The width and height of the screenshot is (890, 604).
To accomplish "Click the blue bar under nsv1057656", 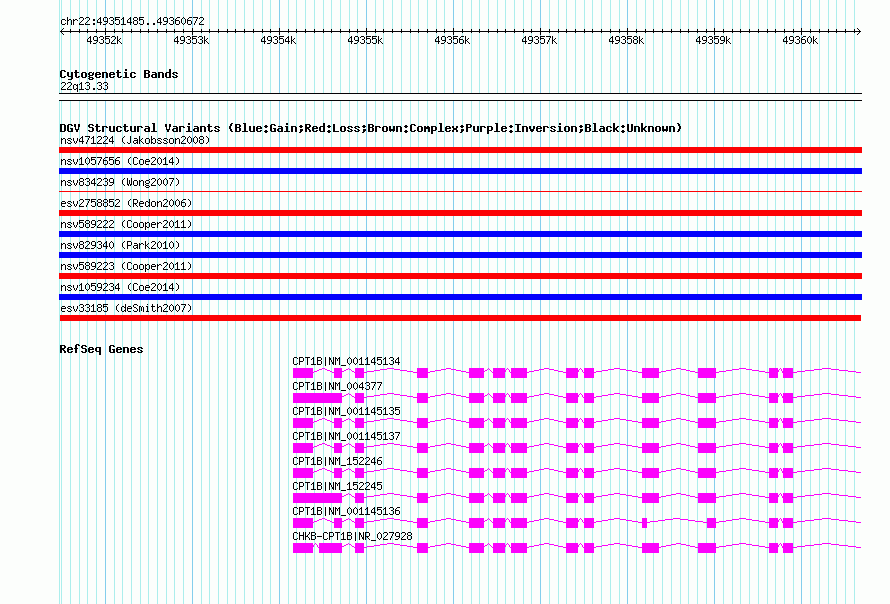I will [x=460, y=171].
